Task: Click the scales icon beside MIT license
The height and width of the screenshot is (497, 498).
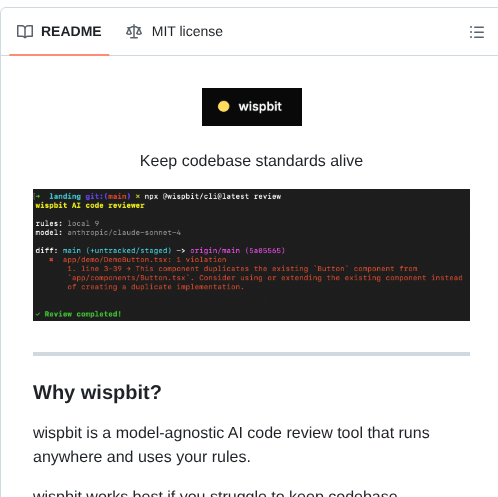Action: pos(134,32)
